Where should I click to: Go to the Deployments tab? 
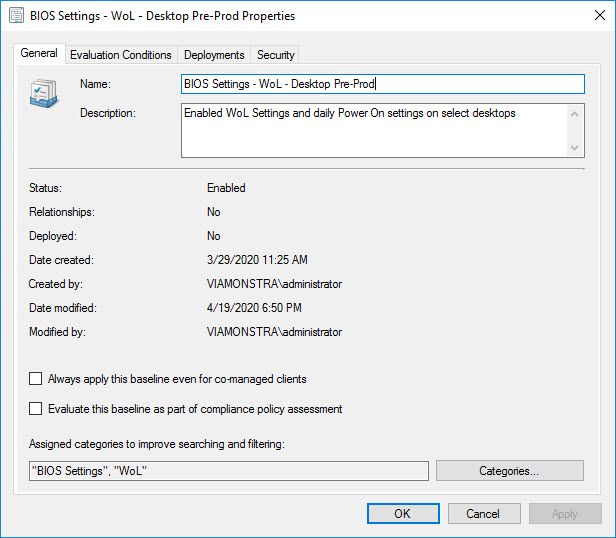coord(214,55)
